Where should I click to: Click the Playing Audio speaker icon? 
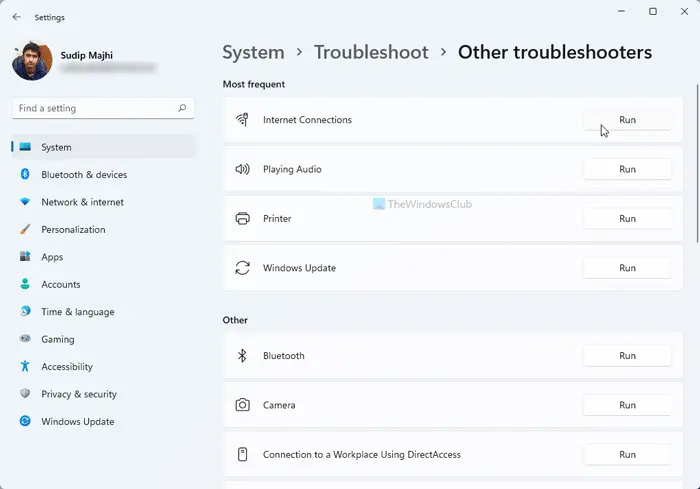[x=242, y=169]
